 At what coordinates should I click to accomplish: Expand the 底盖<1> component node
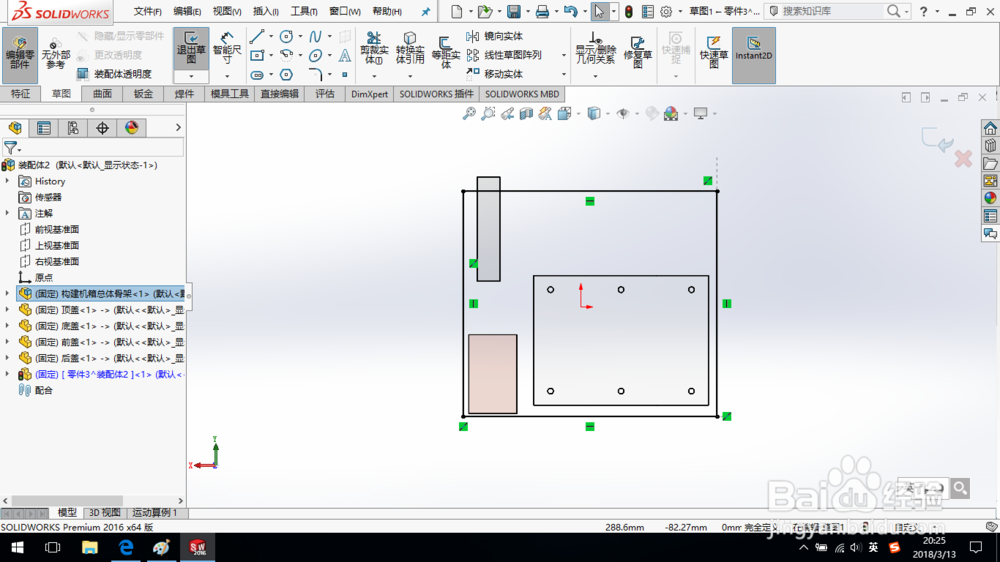pyautogui.click(x=7, y=325)
